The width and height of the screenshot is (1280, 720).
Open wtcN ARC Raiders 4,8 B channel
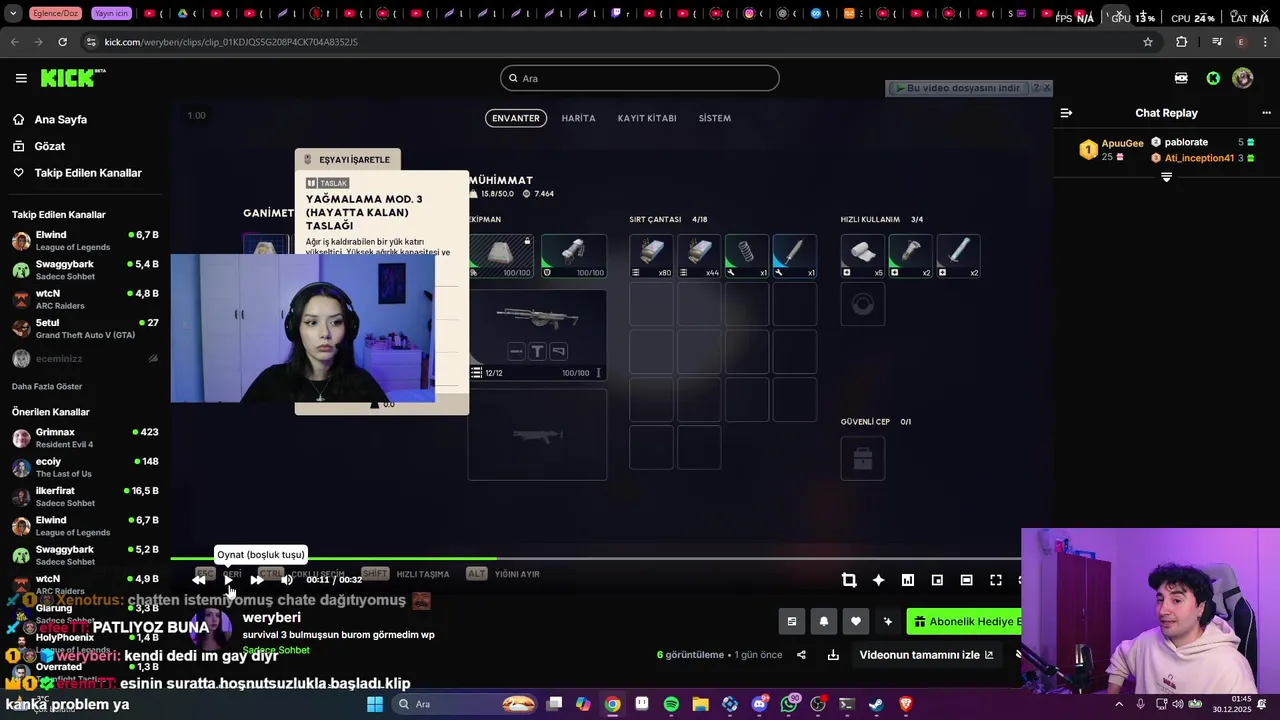click(x=85, y=299)
